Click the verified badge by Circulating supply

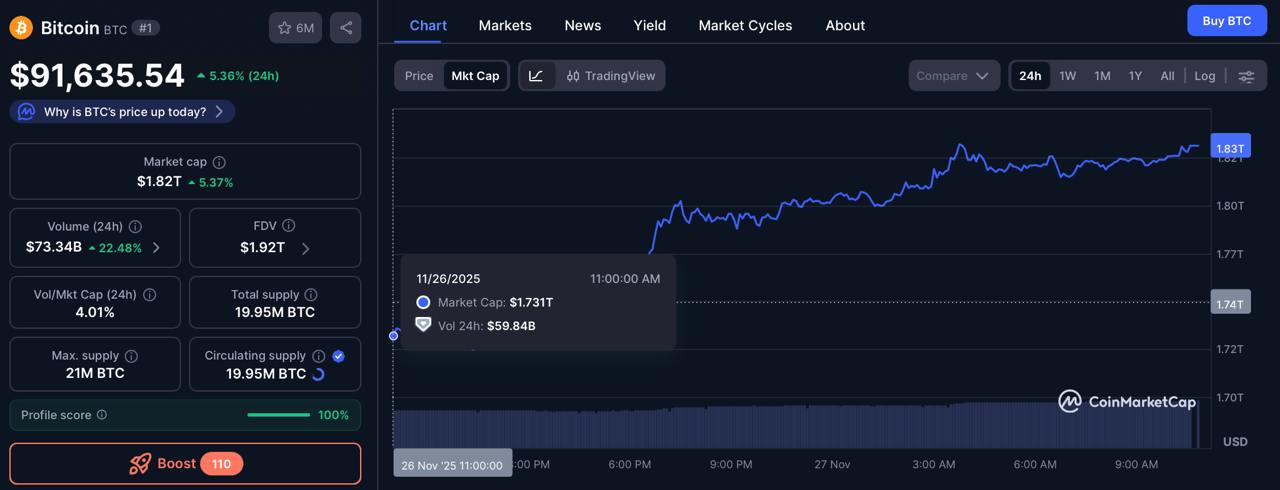pos(338,356)
